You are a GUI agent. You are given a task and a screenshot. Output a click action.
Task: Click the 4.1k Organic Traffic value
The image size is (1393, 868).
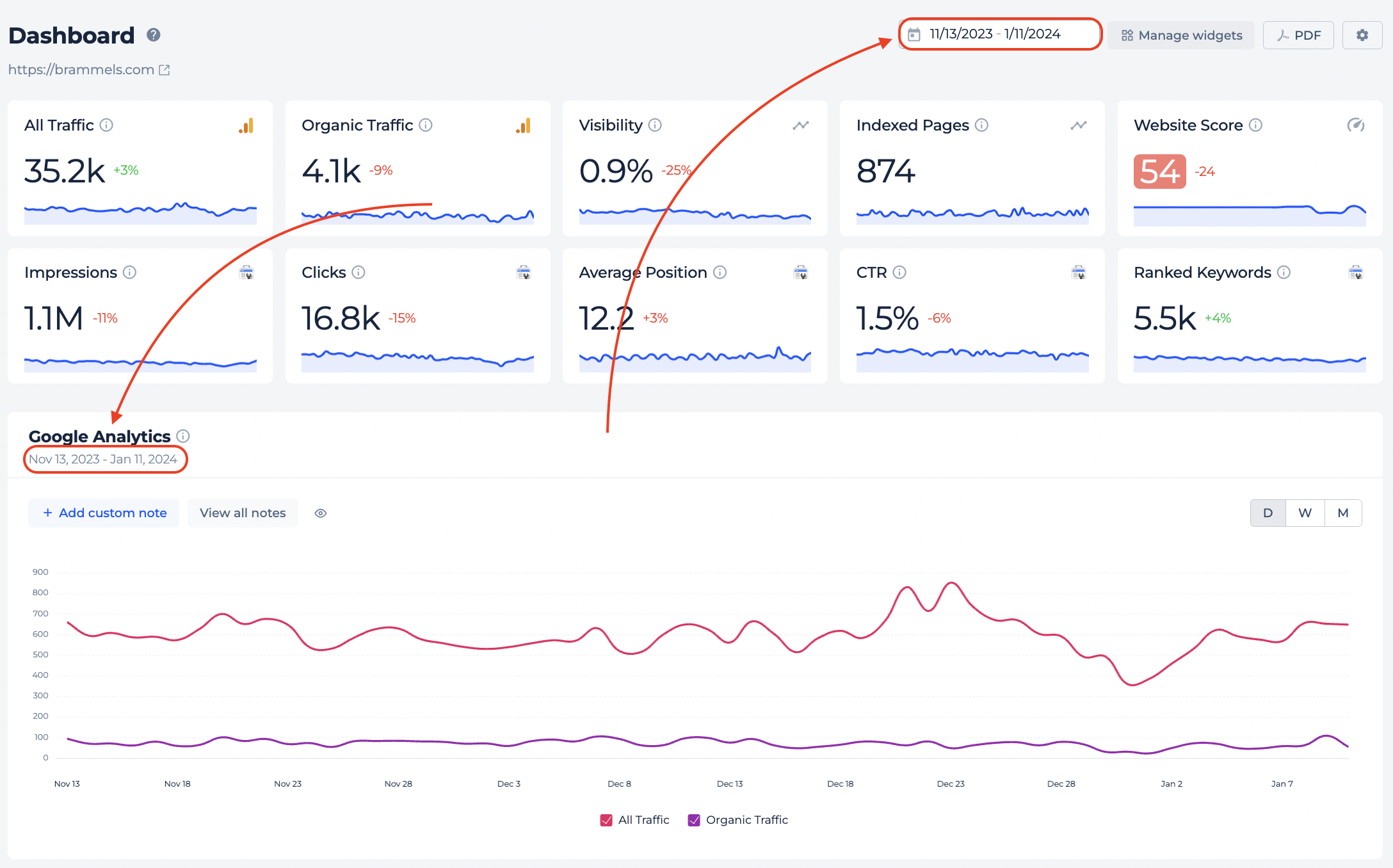(331, 171)
